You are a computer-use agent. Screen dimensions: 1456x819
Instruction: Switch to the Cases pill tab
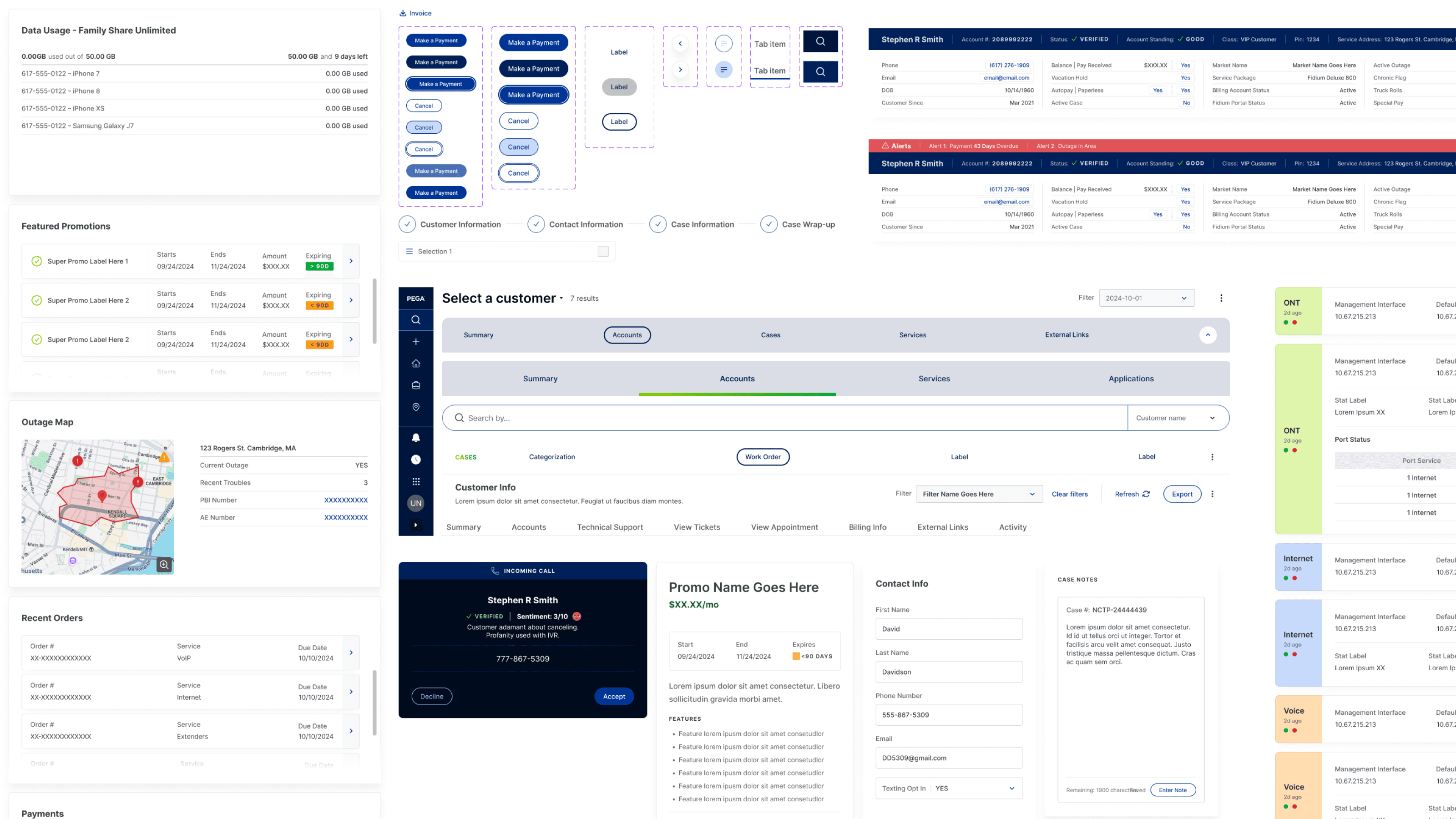pyautogui.click(x=770, y=335)
